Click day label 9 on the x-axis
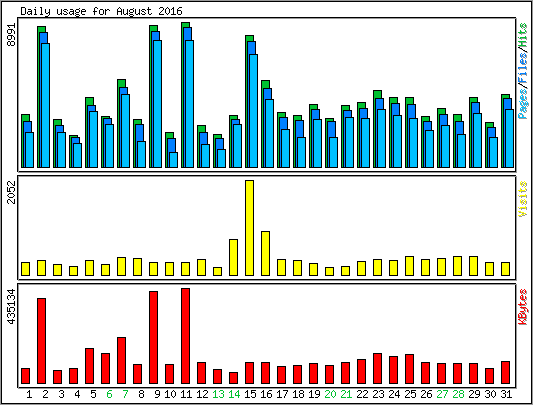 157,394
